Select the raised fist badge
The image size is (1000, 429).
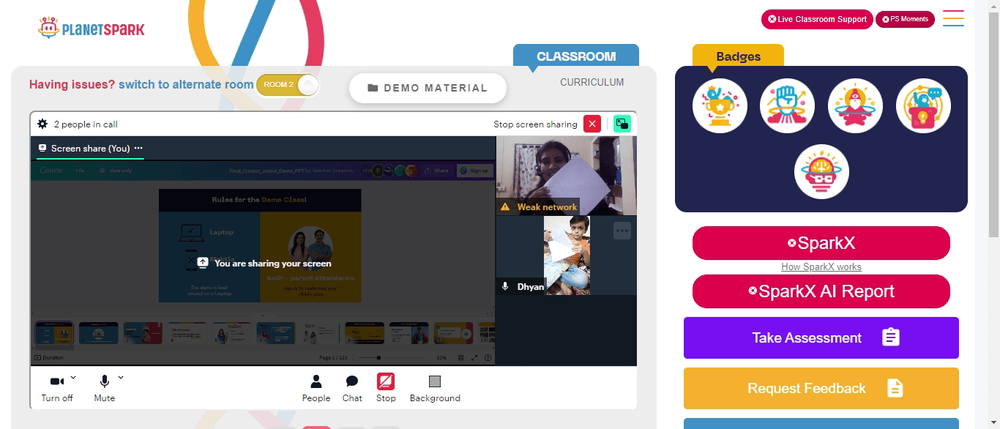[x=787, y=106]
